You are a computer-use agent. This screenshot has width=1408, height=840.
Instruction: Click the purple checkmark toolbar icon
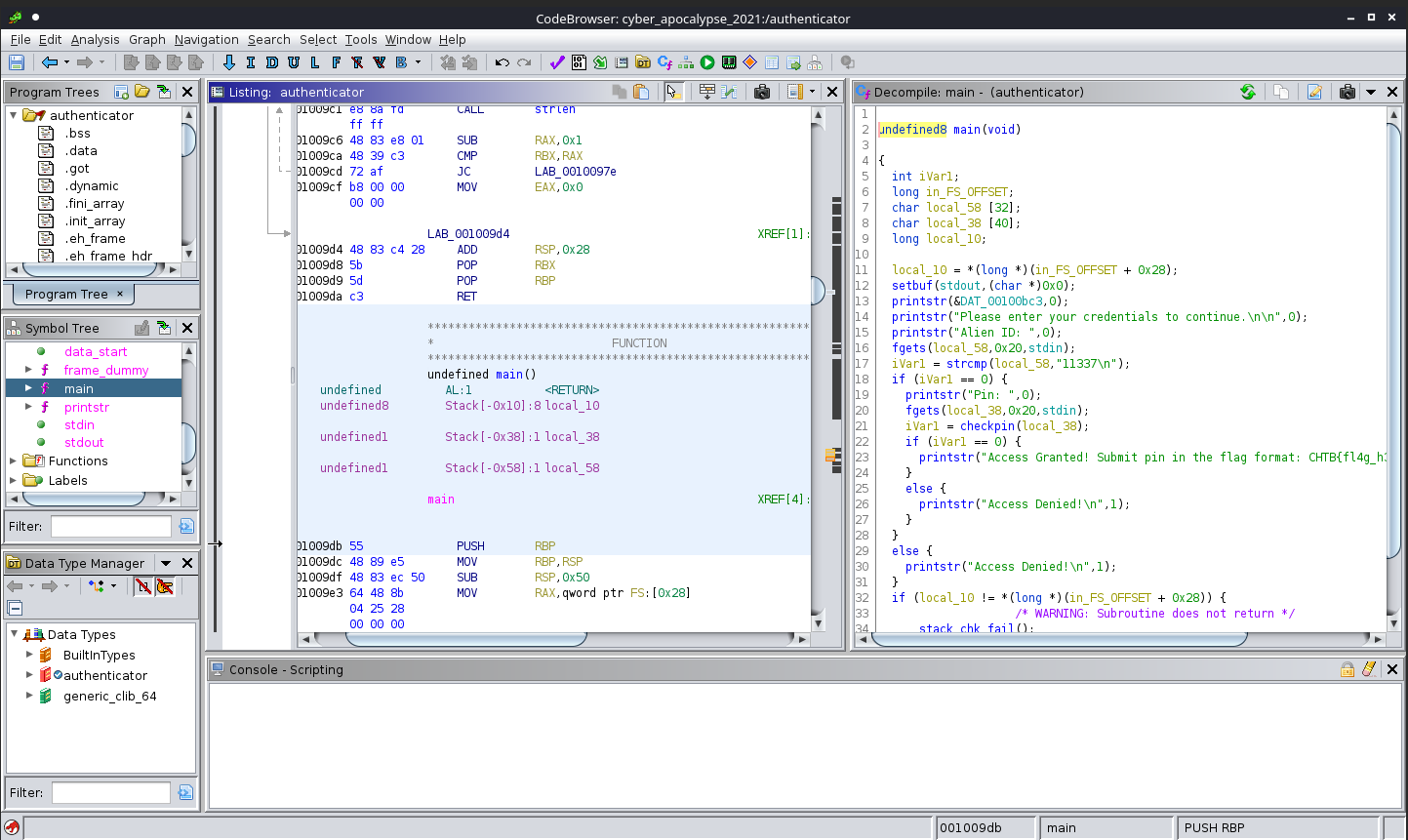[x=557, y=62]
